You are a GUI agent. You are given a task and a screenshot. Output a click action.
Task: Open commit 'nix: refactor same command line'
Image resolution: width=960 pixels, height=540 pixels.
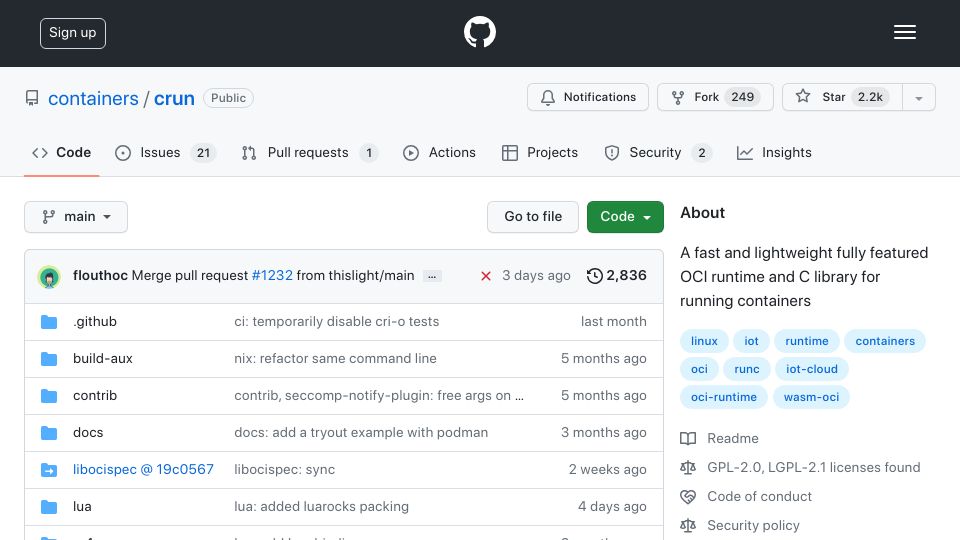pos(336,359)
